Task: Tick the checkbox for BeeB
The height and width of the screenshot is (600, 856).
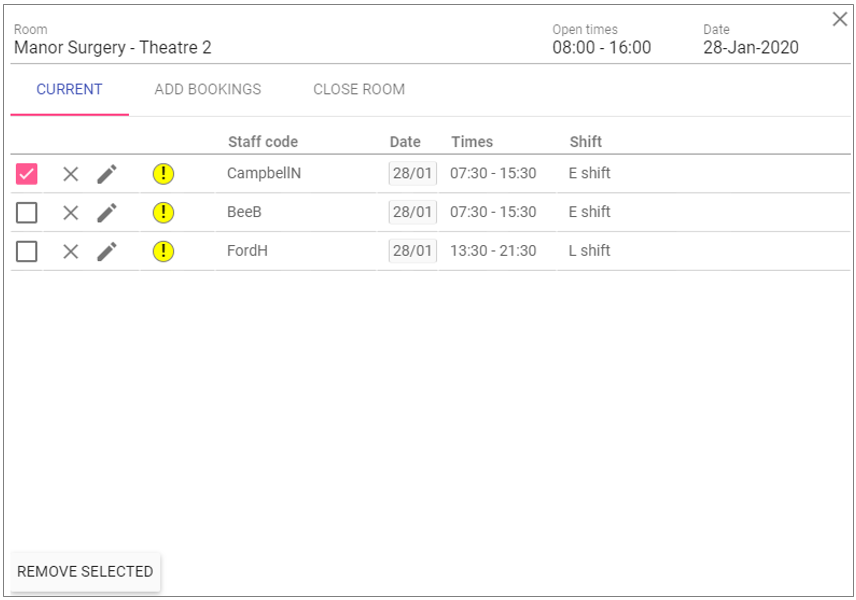Action: pos(27,212)
